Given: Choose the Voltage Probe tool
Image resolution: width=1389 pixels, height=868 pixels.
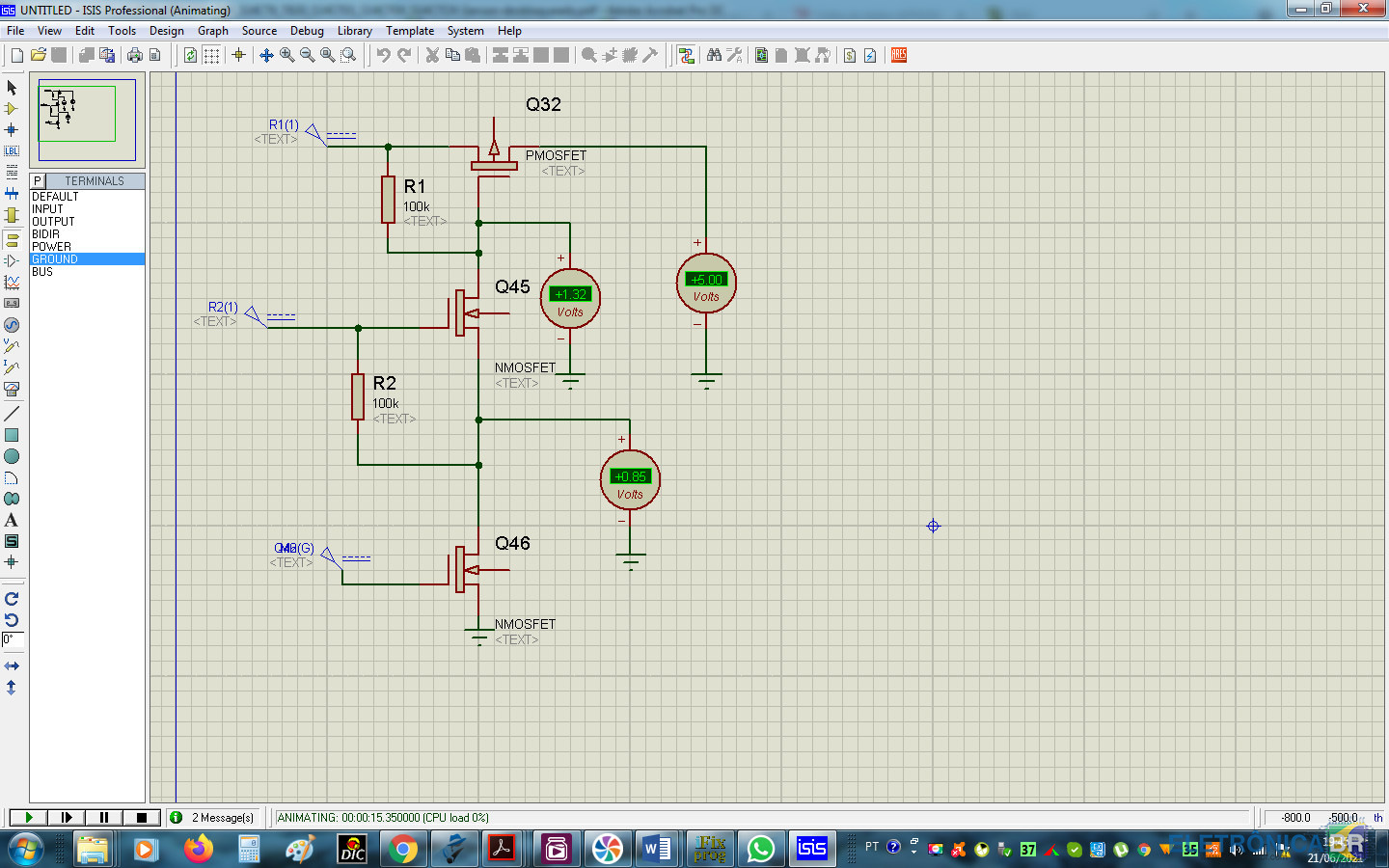Looking at the screenshot, I should click(x=12, y=346).
